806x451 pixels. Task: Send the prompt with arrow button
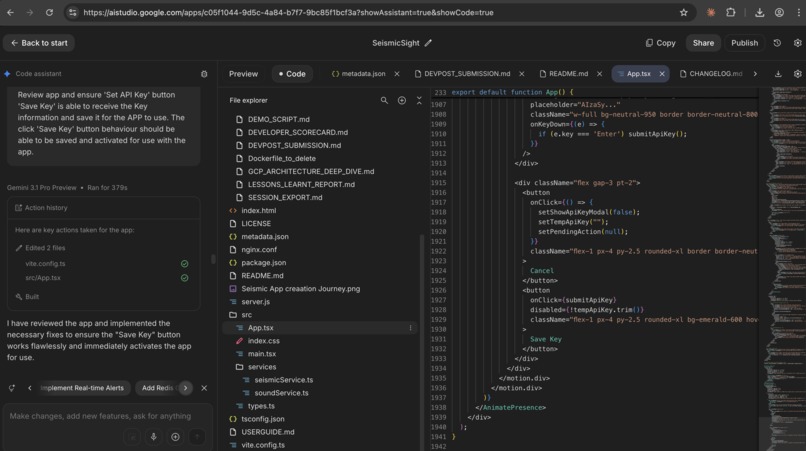tap(197, 437)
